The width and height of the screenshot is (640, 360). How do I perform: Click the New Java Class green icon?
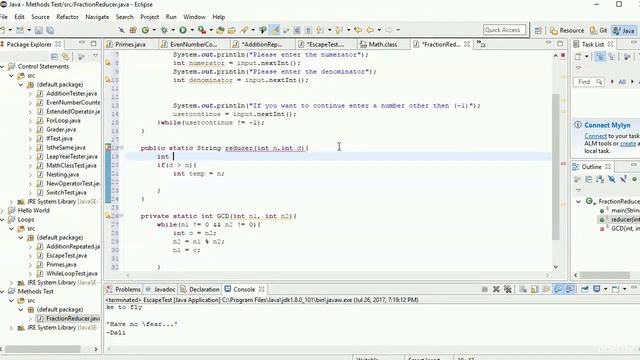pyautogui.click(x=145, y=30)
